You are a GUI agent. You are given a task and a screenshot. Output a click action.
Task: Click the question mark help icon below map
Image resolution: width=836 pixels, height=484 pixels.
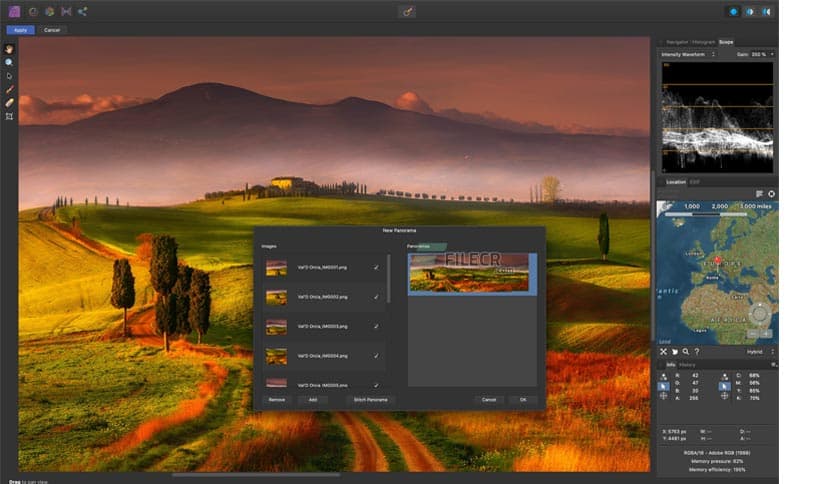coord(696,352)
